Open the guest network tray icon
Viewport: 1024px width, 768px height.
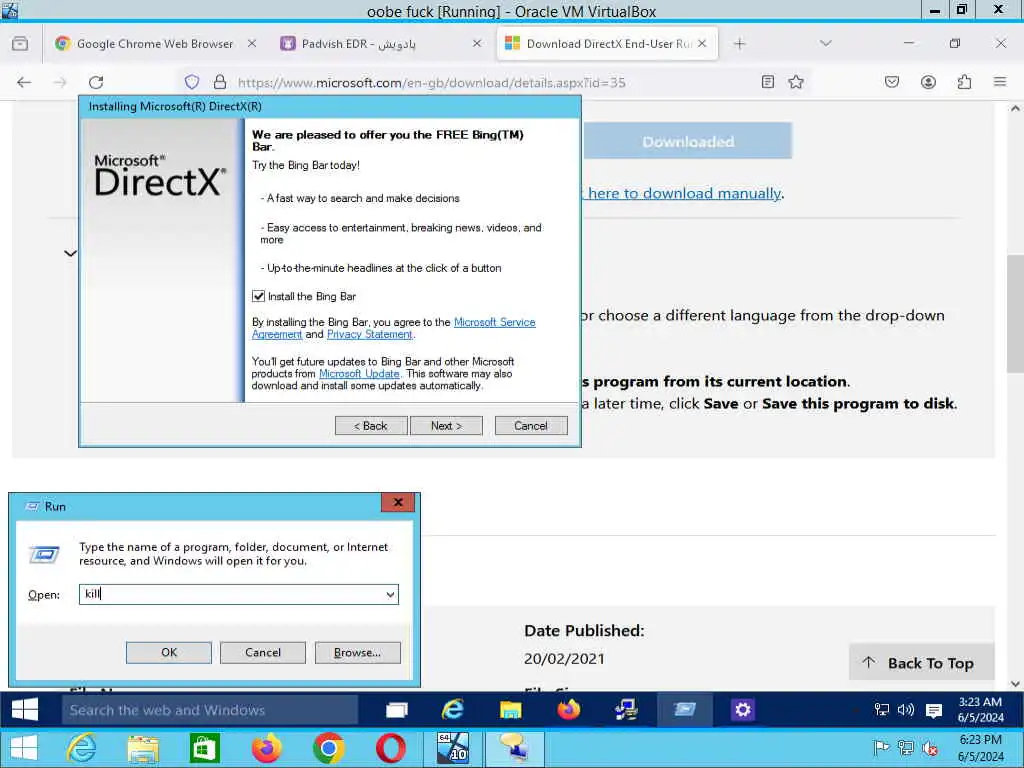882,710
